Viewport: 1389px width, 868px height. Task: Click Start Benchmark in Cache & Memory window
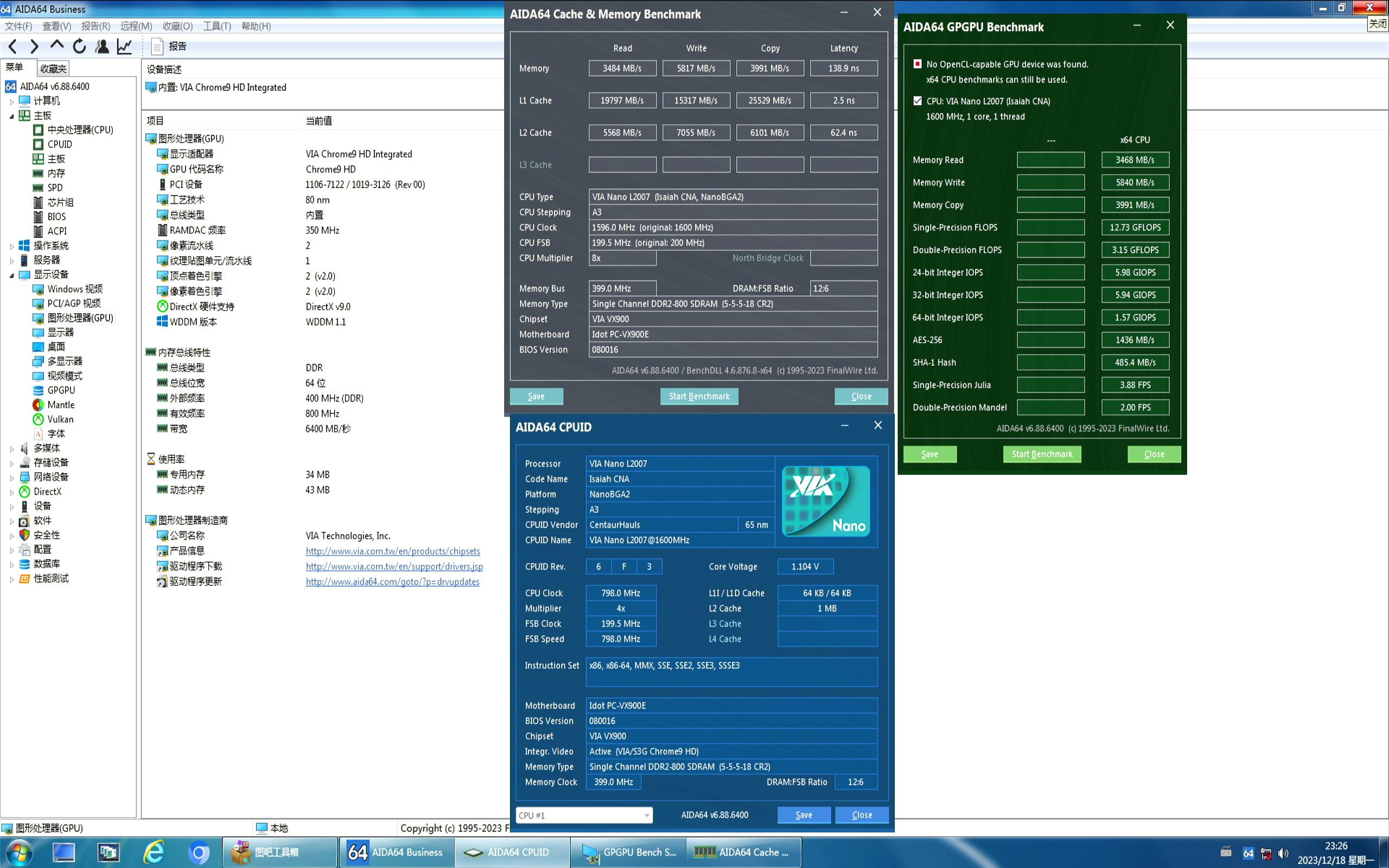pyautogui.click(x=698, y=396)
